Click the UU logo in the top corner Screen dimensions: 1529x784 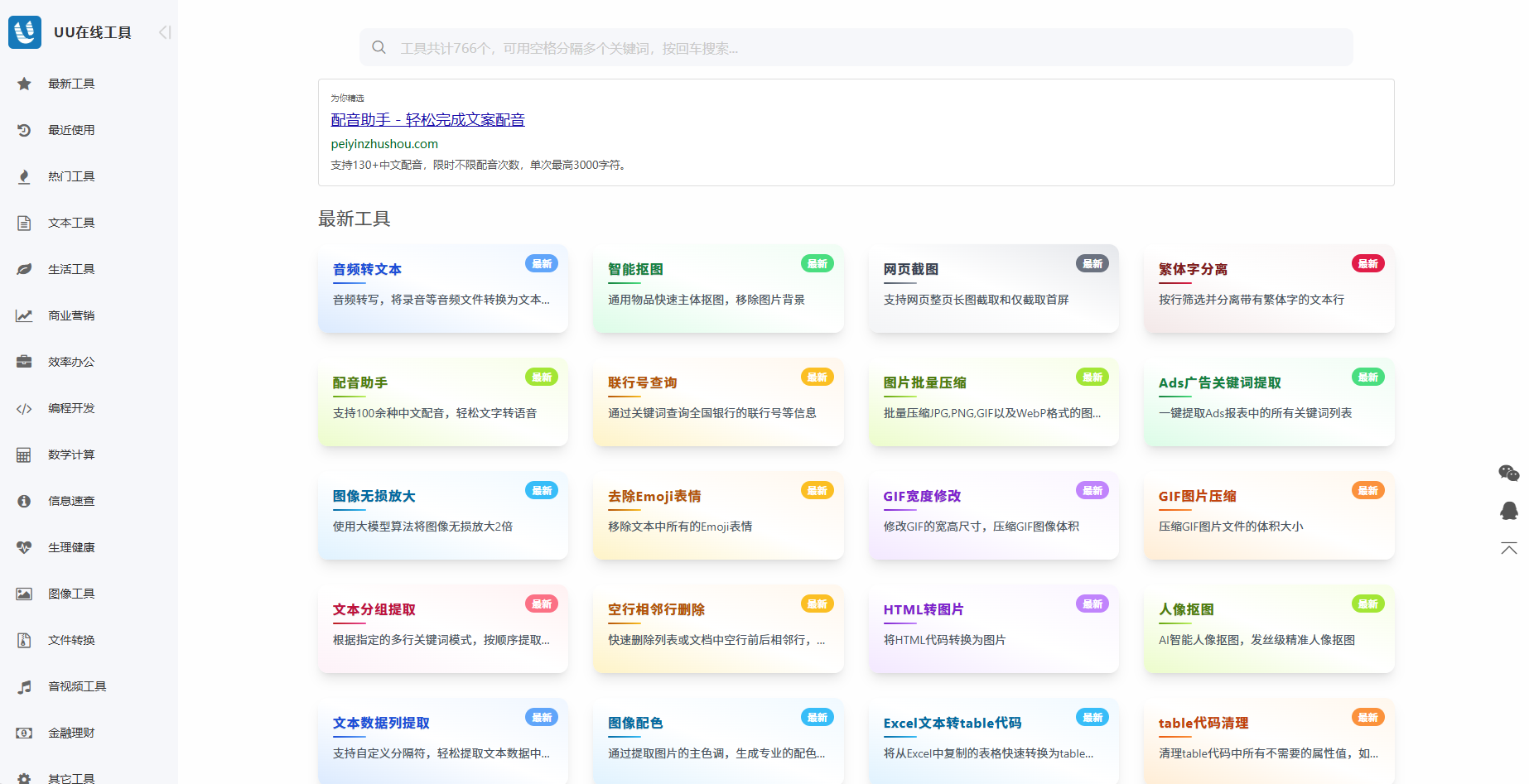pos(24,32)
